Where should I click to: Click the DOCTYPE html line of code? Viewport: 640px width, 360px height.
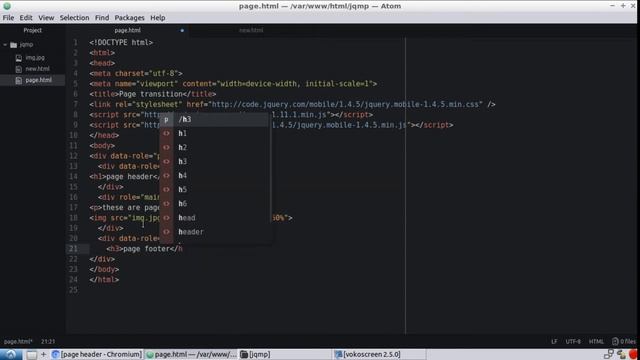click(121, 42)
